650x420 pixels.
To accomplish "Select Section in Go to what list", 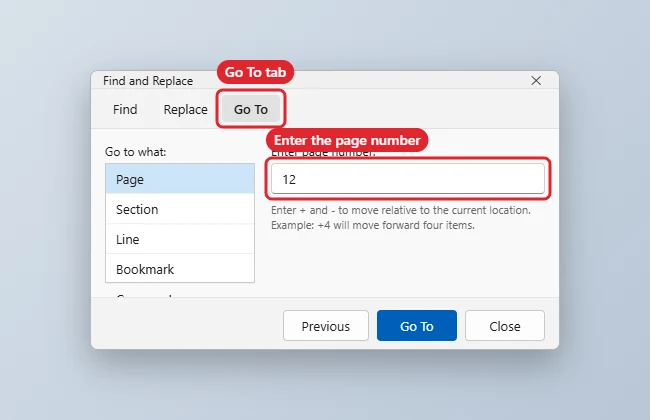I will point(180,209).
